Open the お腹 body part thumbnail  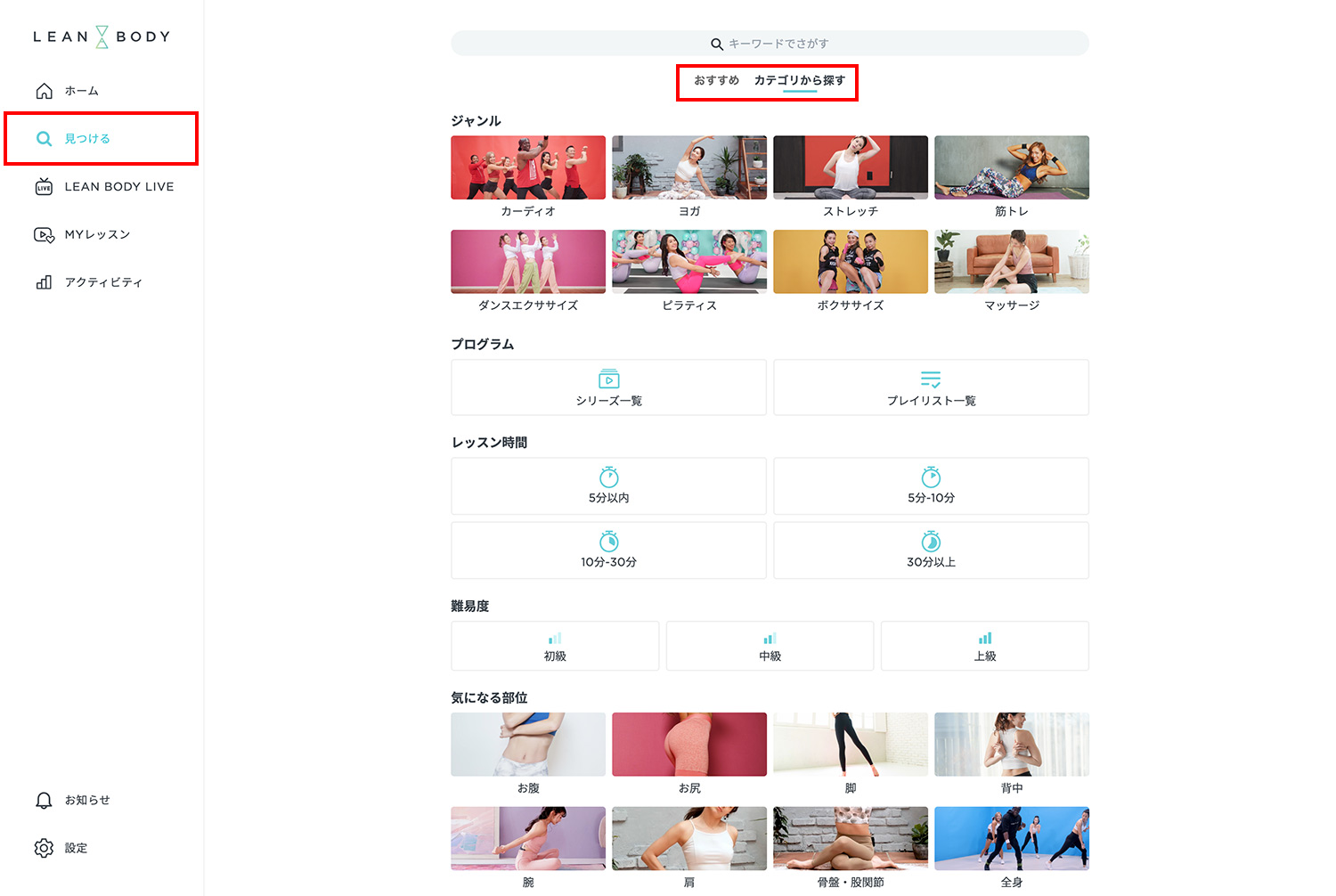pos(528,745)
